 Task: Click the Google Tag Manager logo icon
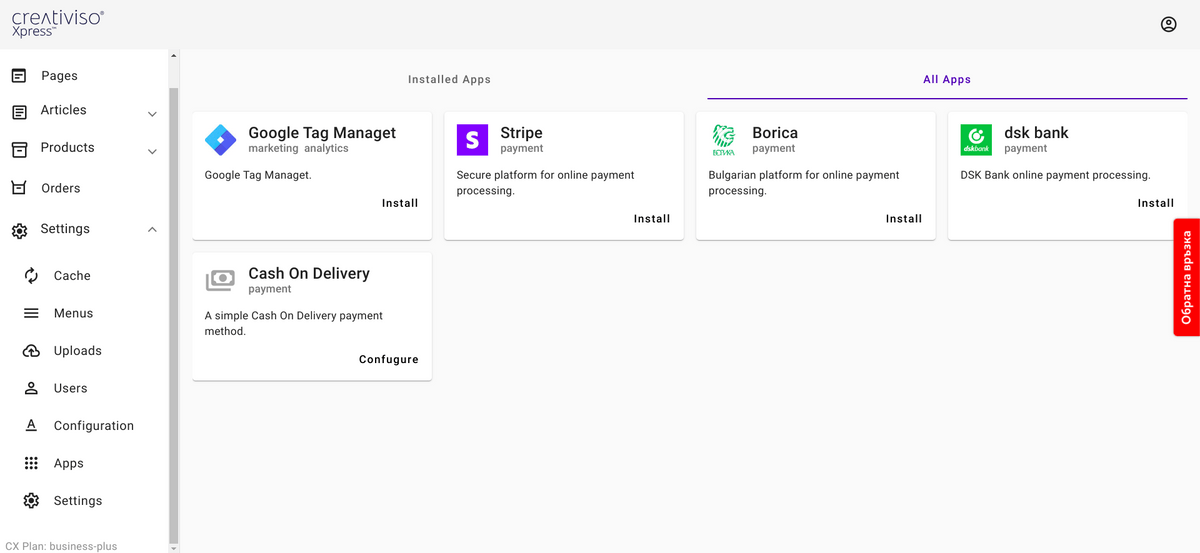220,140
